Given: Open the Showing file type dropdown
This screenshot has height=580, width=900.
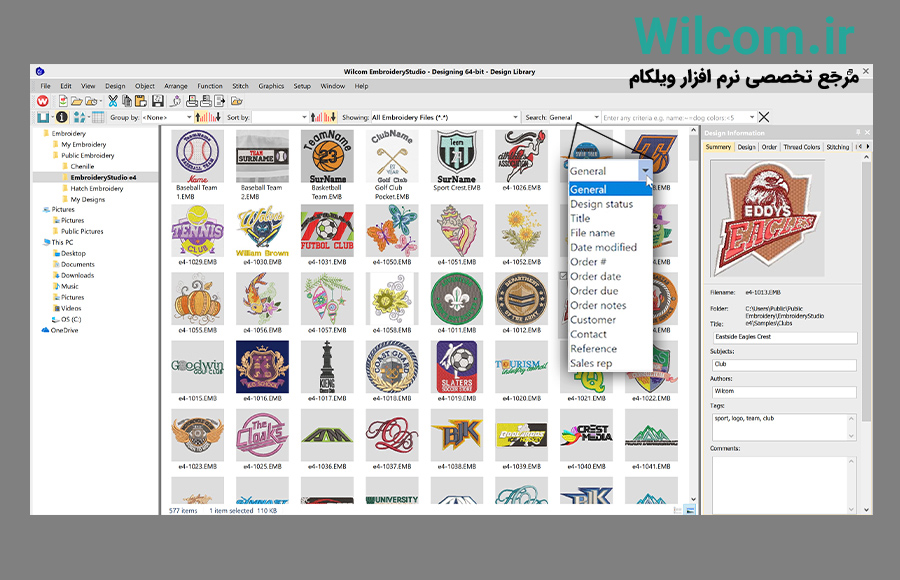Looking at the screenshot, I should (x=515, y=117).
